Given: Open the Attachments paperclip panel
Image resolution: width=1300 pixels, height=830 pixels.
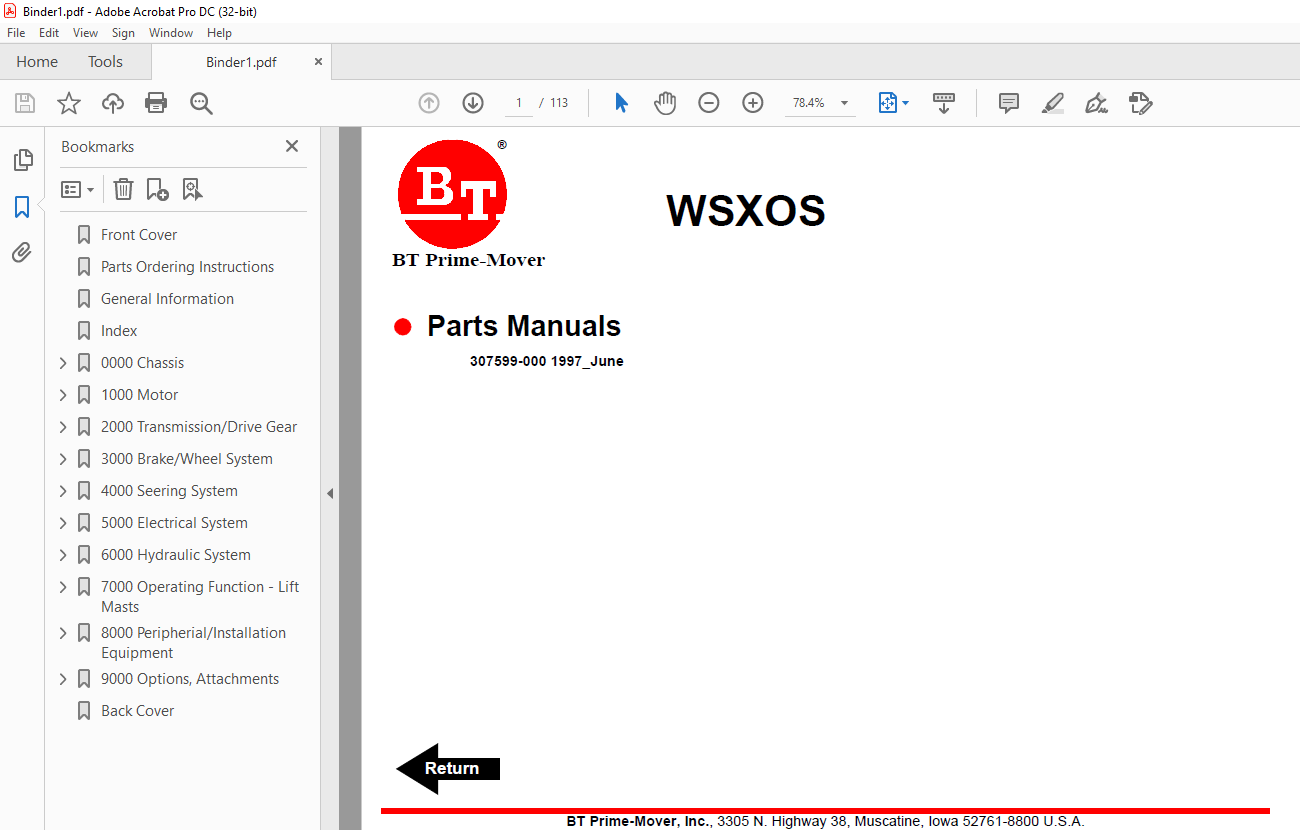Looking at the screenshot, I should [x=22, y=253].
